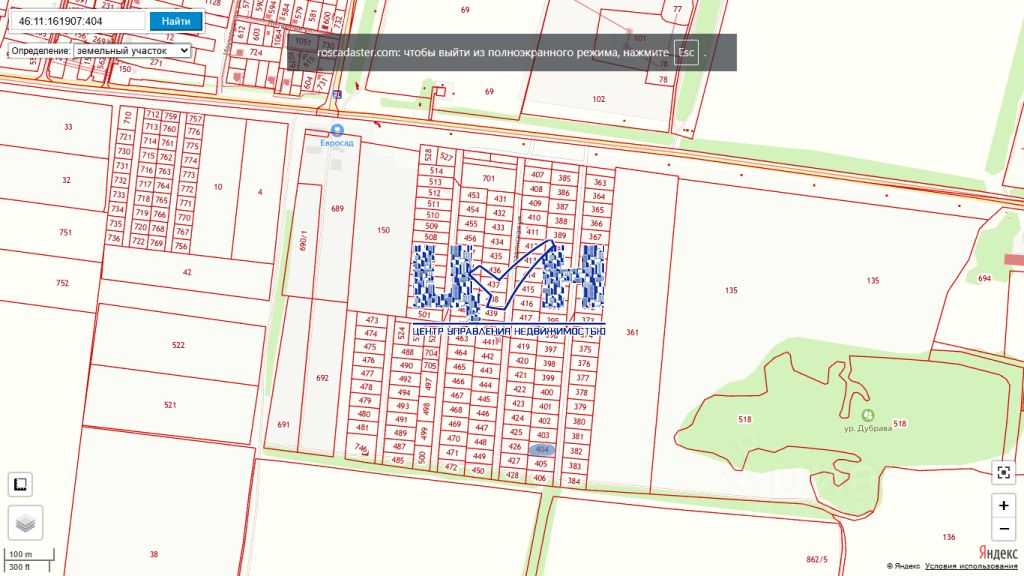Toggle the fullscreen frame icon
Image resolution: width=1024 pixels, height=576 pixels.
1004,472
